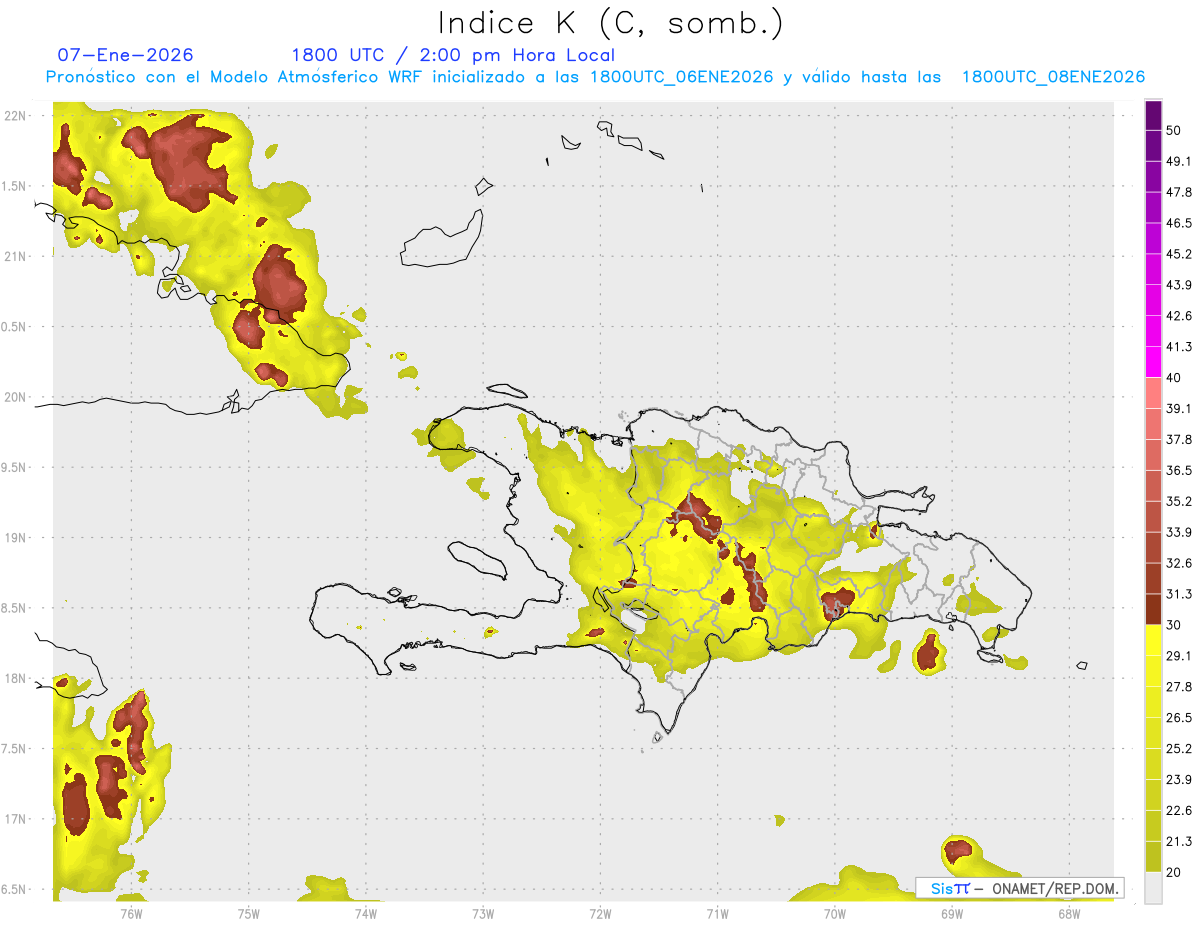The image size is (1200, 927).
Task: Click the color scale label "50"
Action: tap(1174, 130)
